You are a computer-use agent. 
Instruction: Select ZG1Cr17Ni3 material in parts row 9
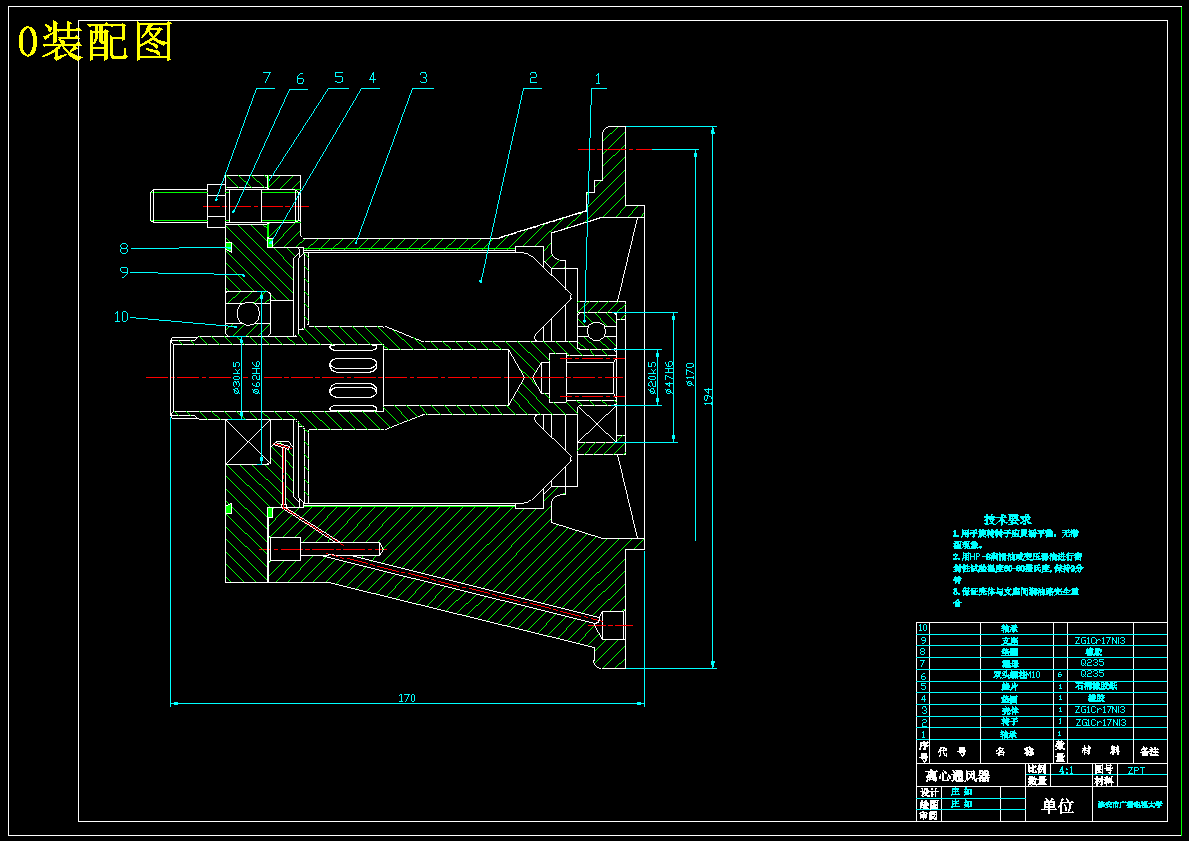click(1100, 640)
